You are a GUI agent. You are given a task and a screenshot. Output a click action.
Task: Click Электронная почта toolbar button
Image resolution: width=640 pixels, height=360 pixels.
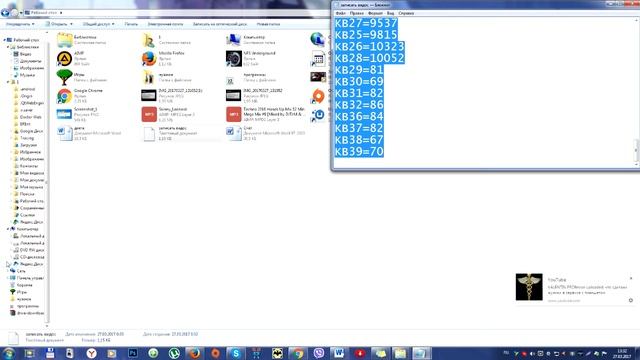point(165,24)
